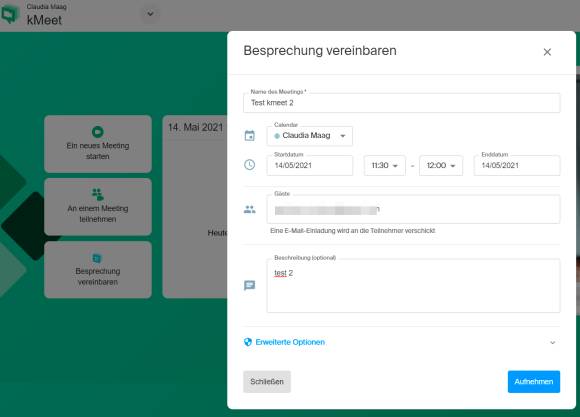
Task: Click the video icon in Ein neues Meeting starten
Action: tap(98, 132)
